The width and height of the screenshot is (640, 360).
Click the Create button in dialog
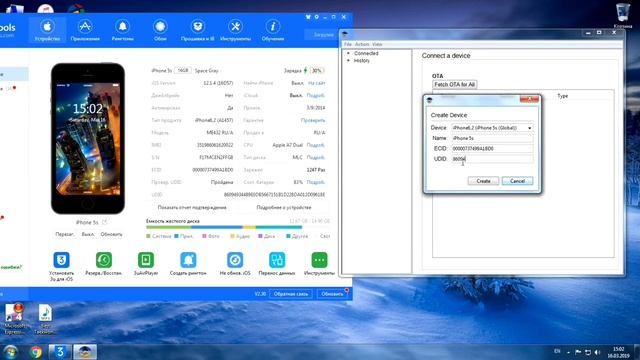[483, 181]
